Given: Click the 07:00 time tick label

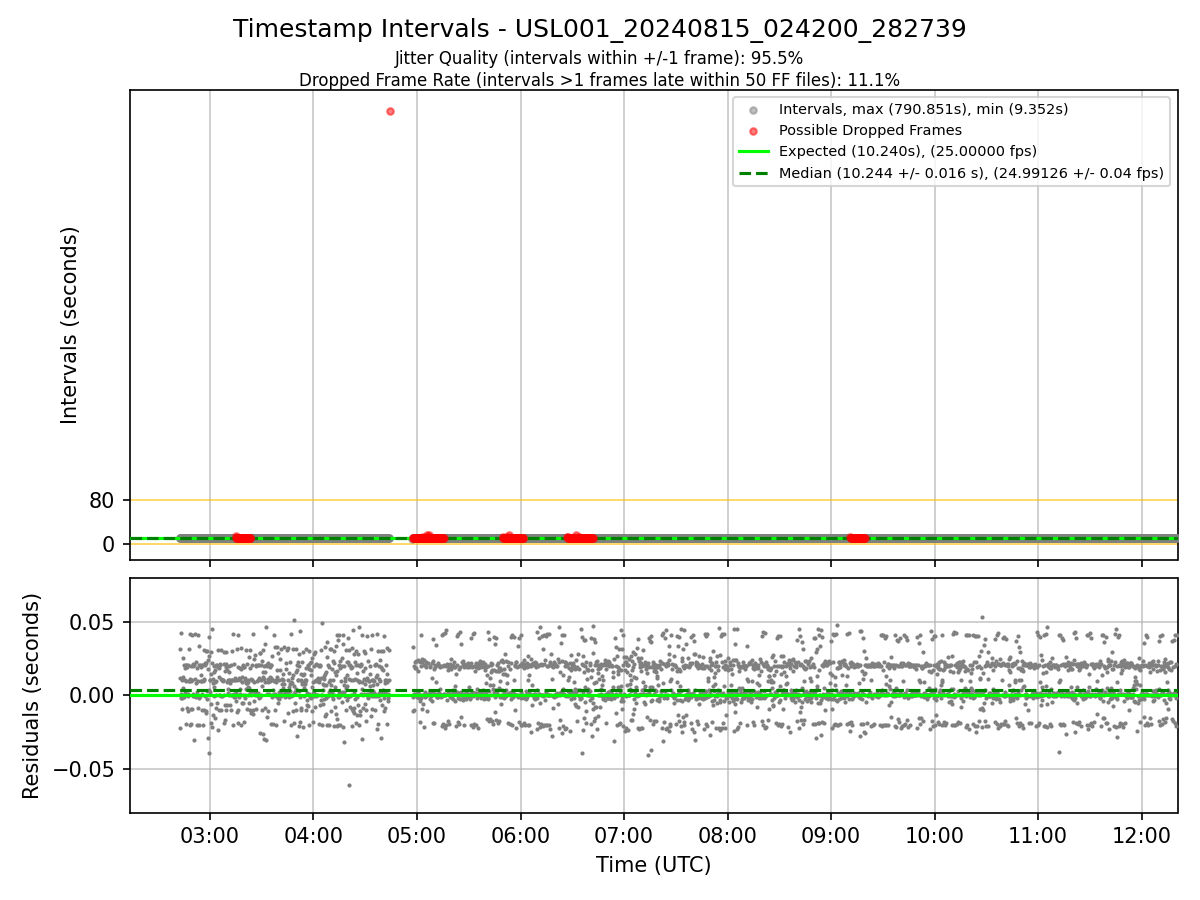Looking at the screenshot, I should pyautogui.click(x=624, y=834).
